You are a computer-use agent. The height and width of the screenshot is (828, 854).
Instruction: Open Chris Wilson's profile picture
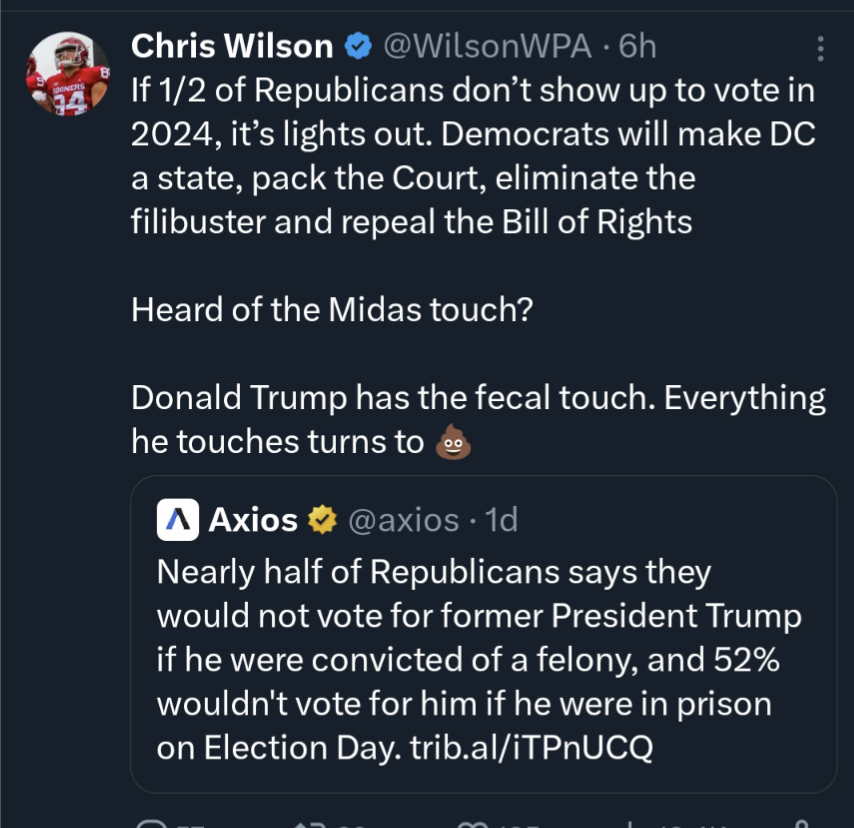click(x=68, y=75)
